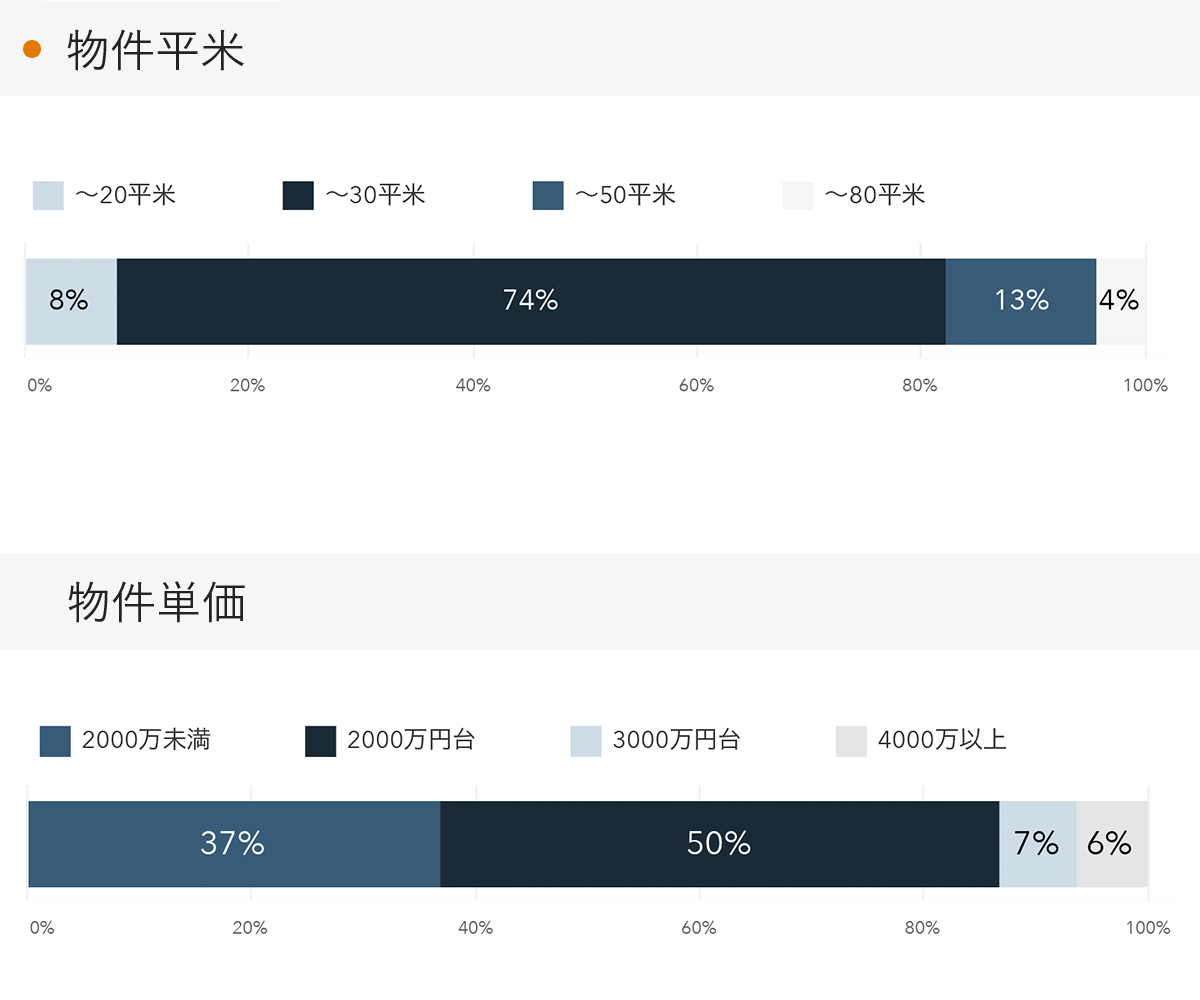The height and width of the screenshot is (1000, 1200).
Task: Select the 6% bar segment
Action: point(1112,844)
